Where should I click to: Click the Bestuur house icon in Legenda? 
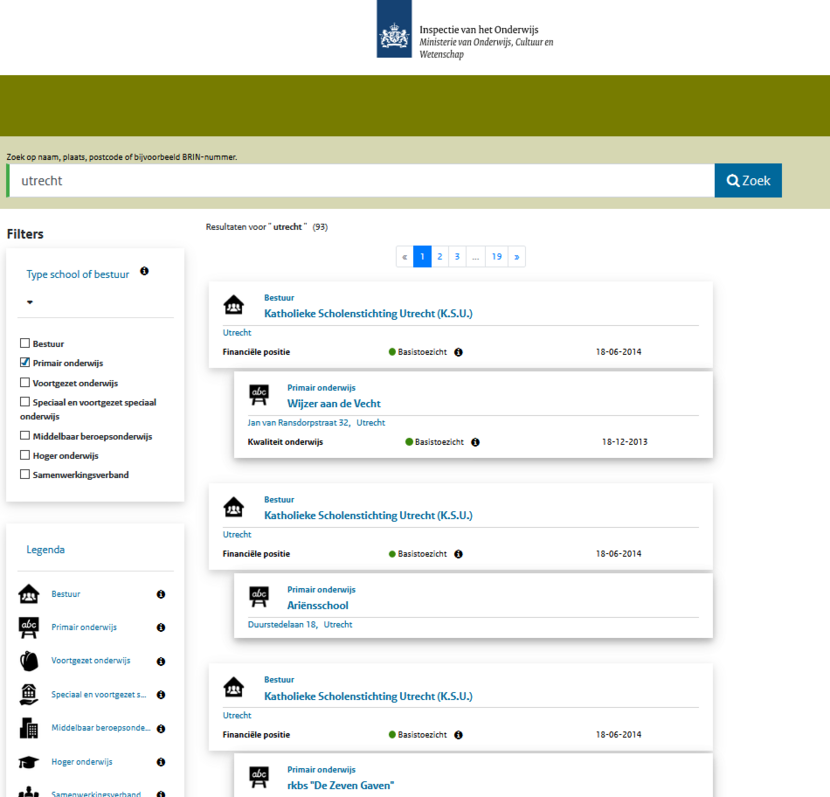29,594
